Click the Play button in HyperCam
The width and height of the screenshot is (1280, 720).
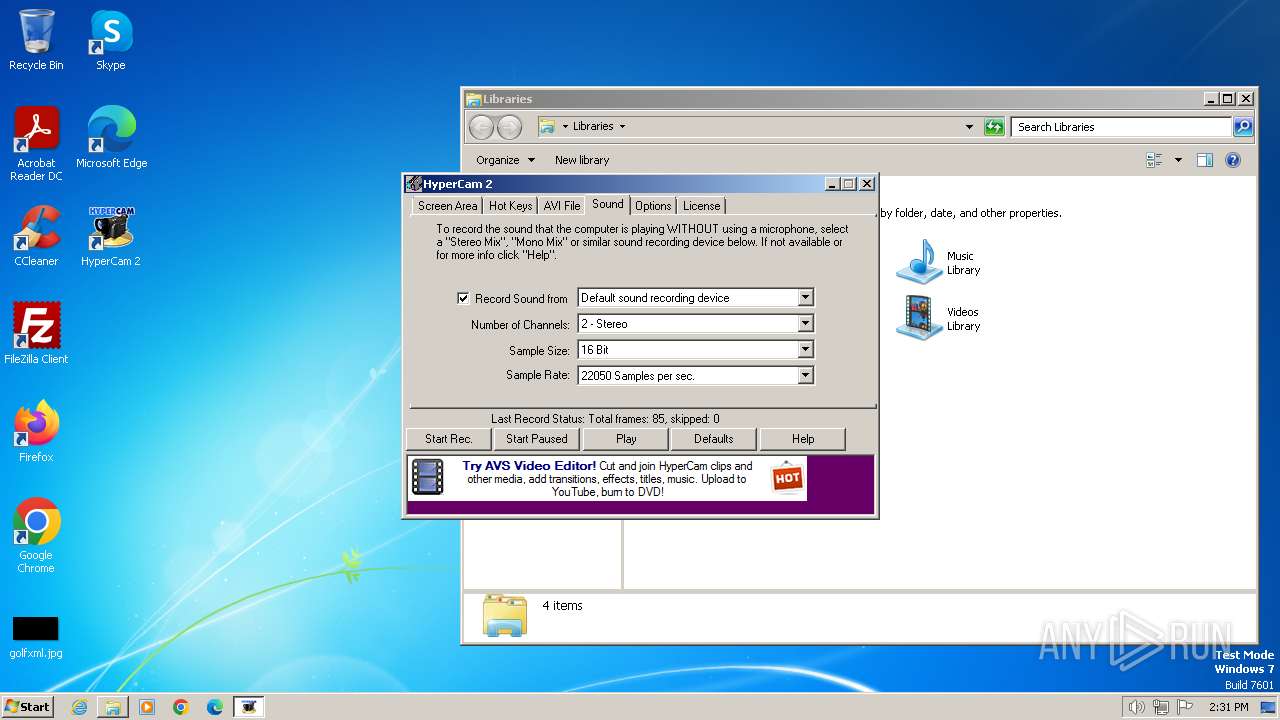click(x=626, y=439)
